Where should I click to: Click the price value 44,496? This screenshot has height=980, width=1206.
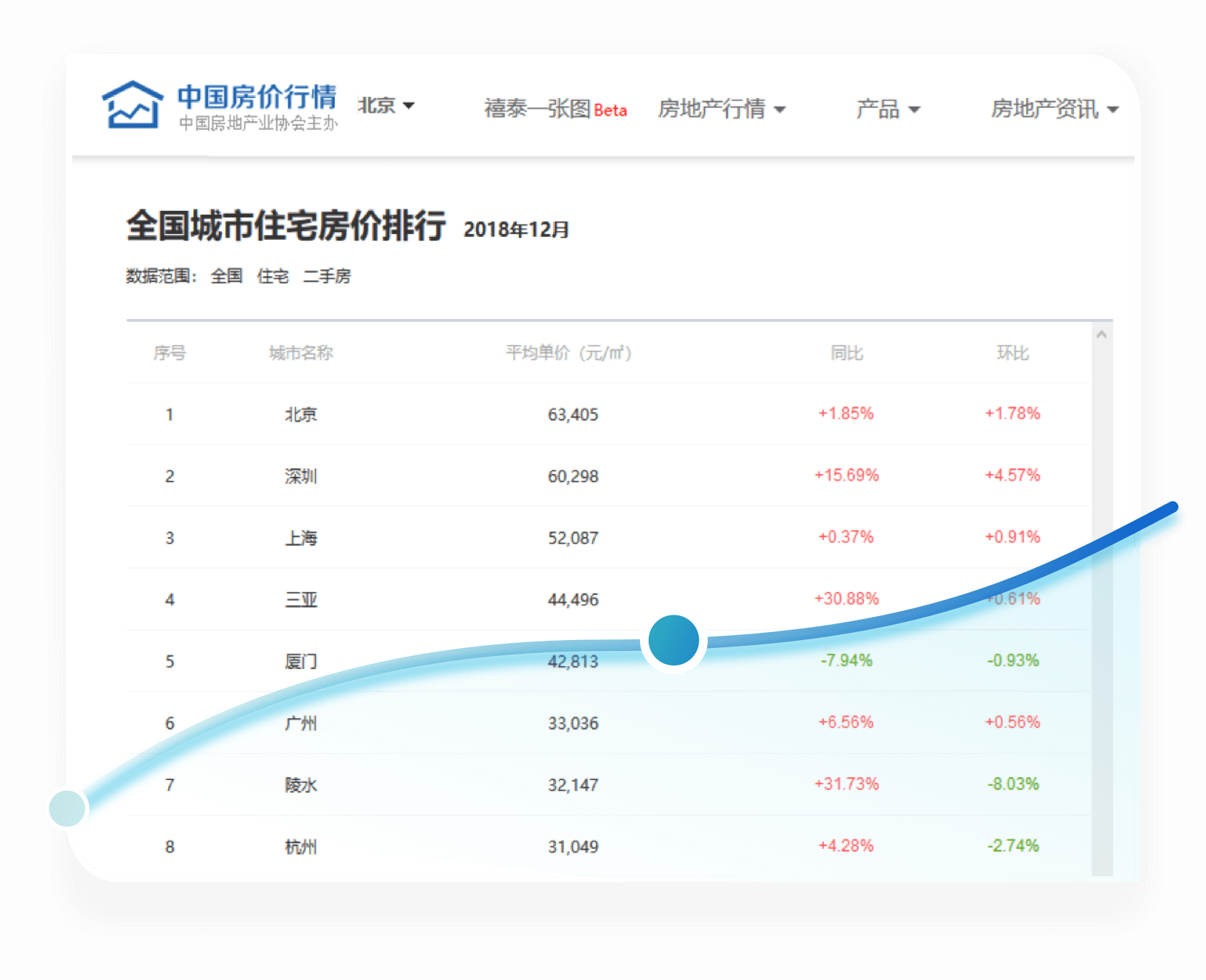573,599
